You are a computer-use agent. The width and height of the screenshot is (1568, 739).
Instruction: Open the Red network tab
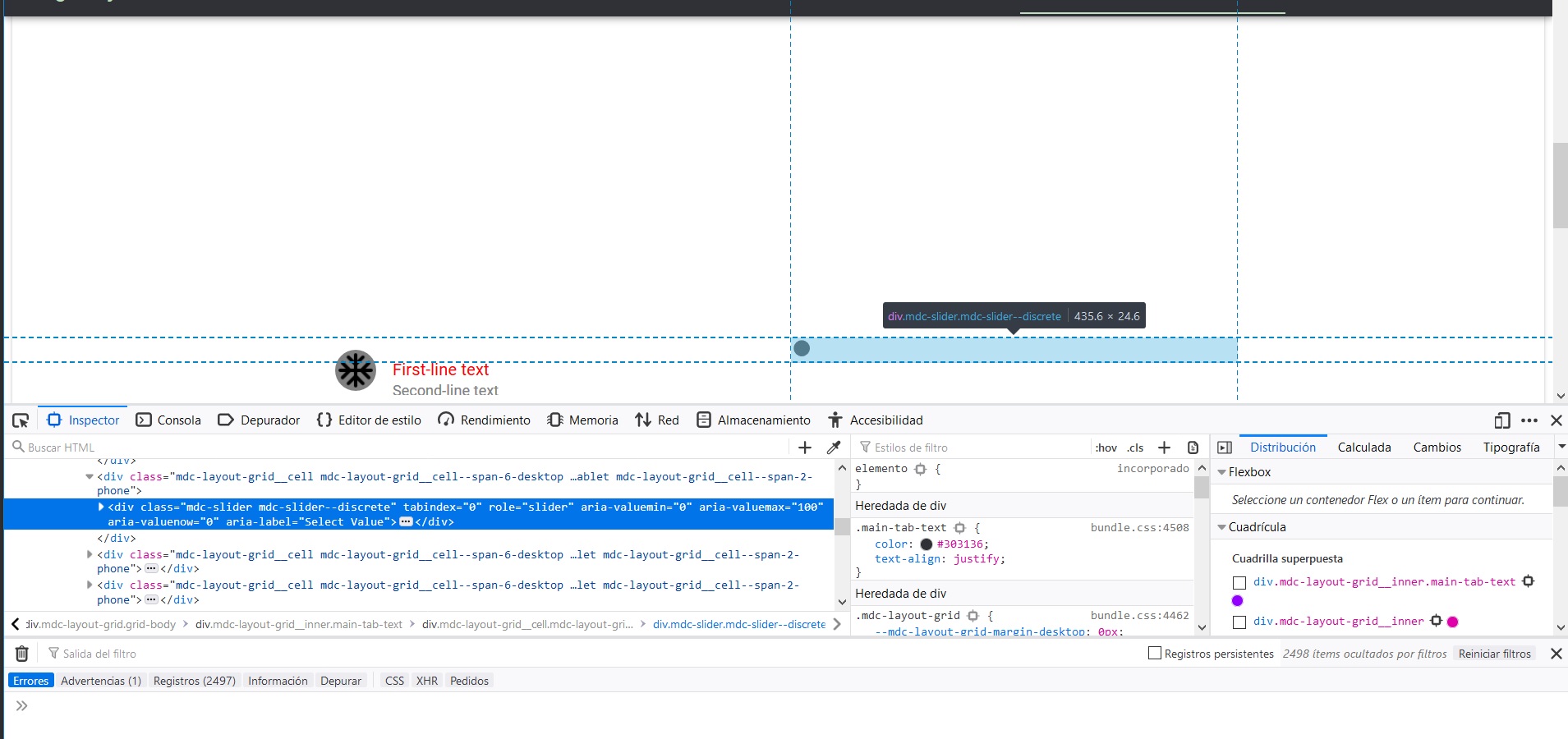pos(657,420)
